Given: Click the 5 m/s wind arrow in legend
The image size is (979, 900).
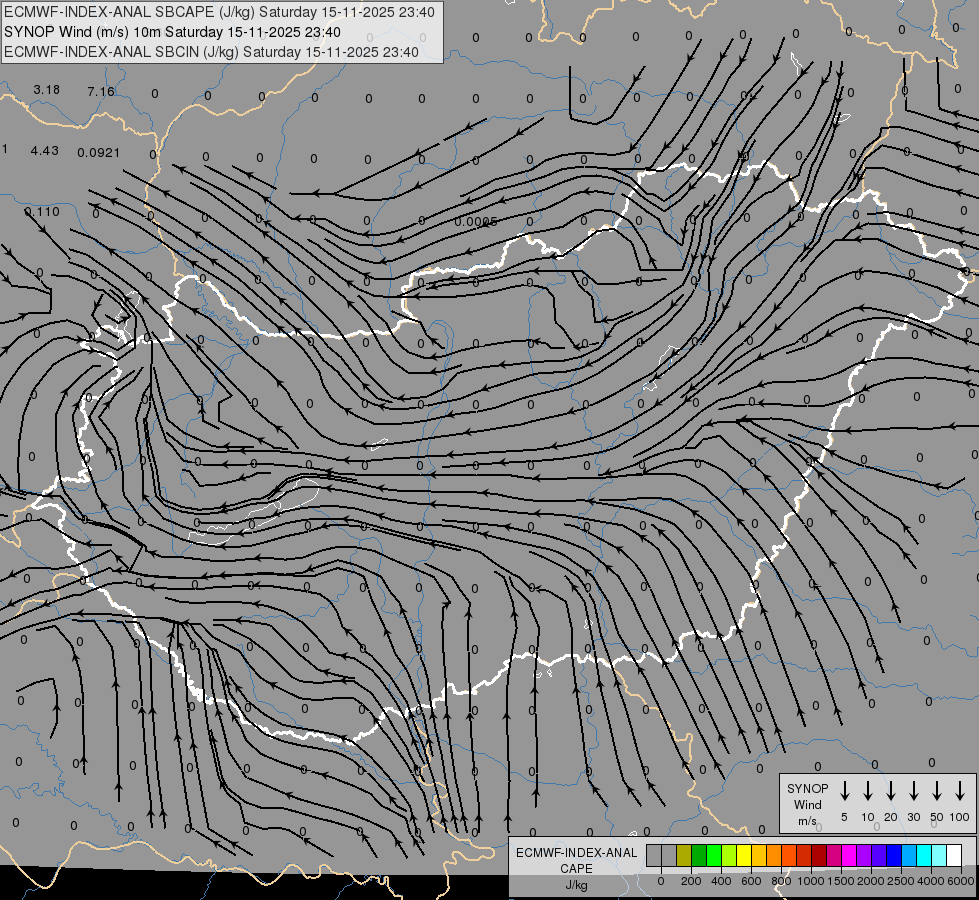Looking at the screenshot, I should click(x=844, y=790).
